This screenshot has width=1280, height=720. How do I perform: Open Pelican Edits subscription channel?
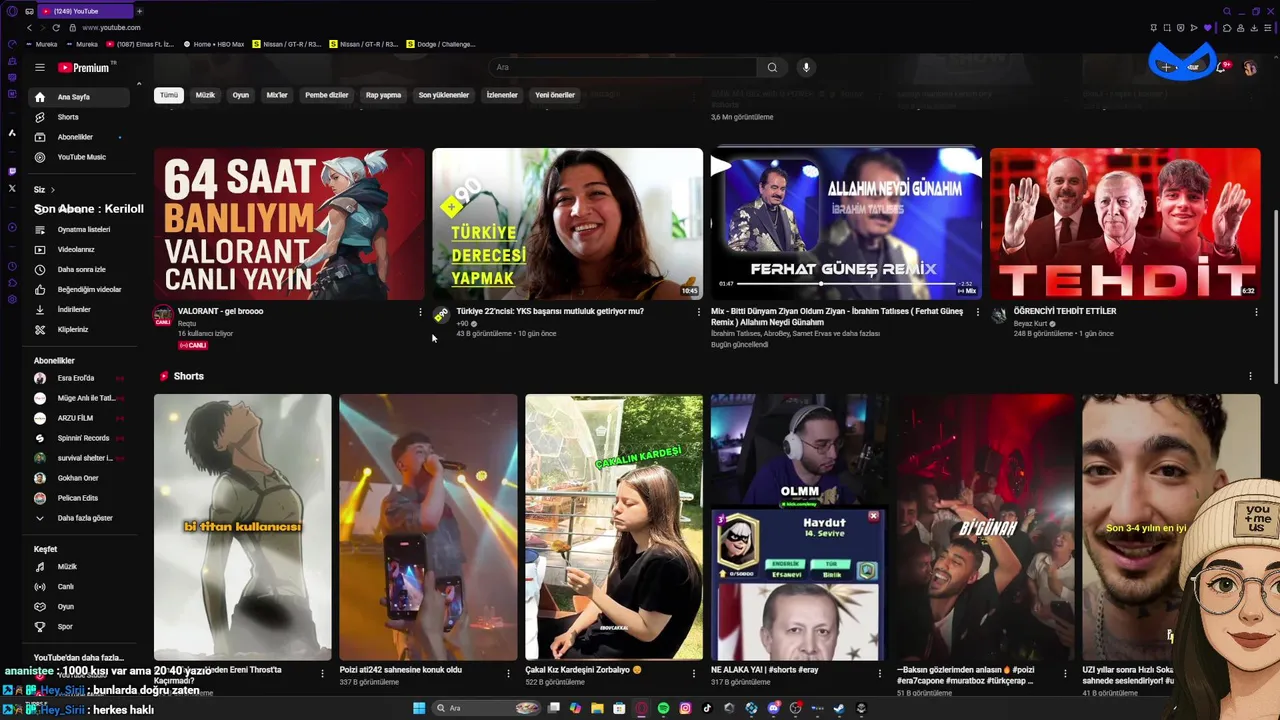80,498
